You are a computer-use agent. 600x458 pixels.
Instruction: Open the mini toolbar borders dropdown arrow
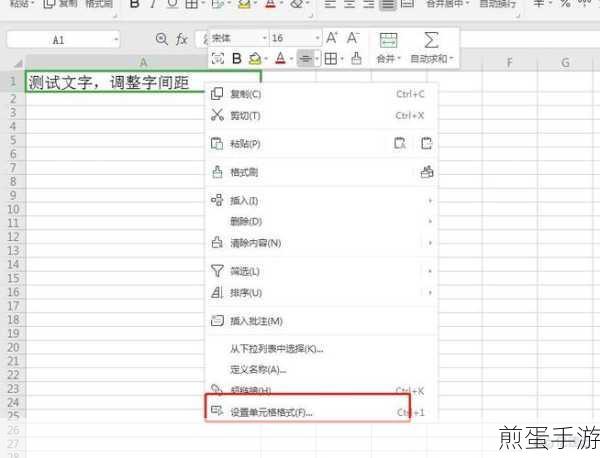pyautogui.click(x=342, y=59)
